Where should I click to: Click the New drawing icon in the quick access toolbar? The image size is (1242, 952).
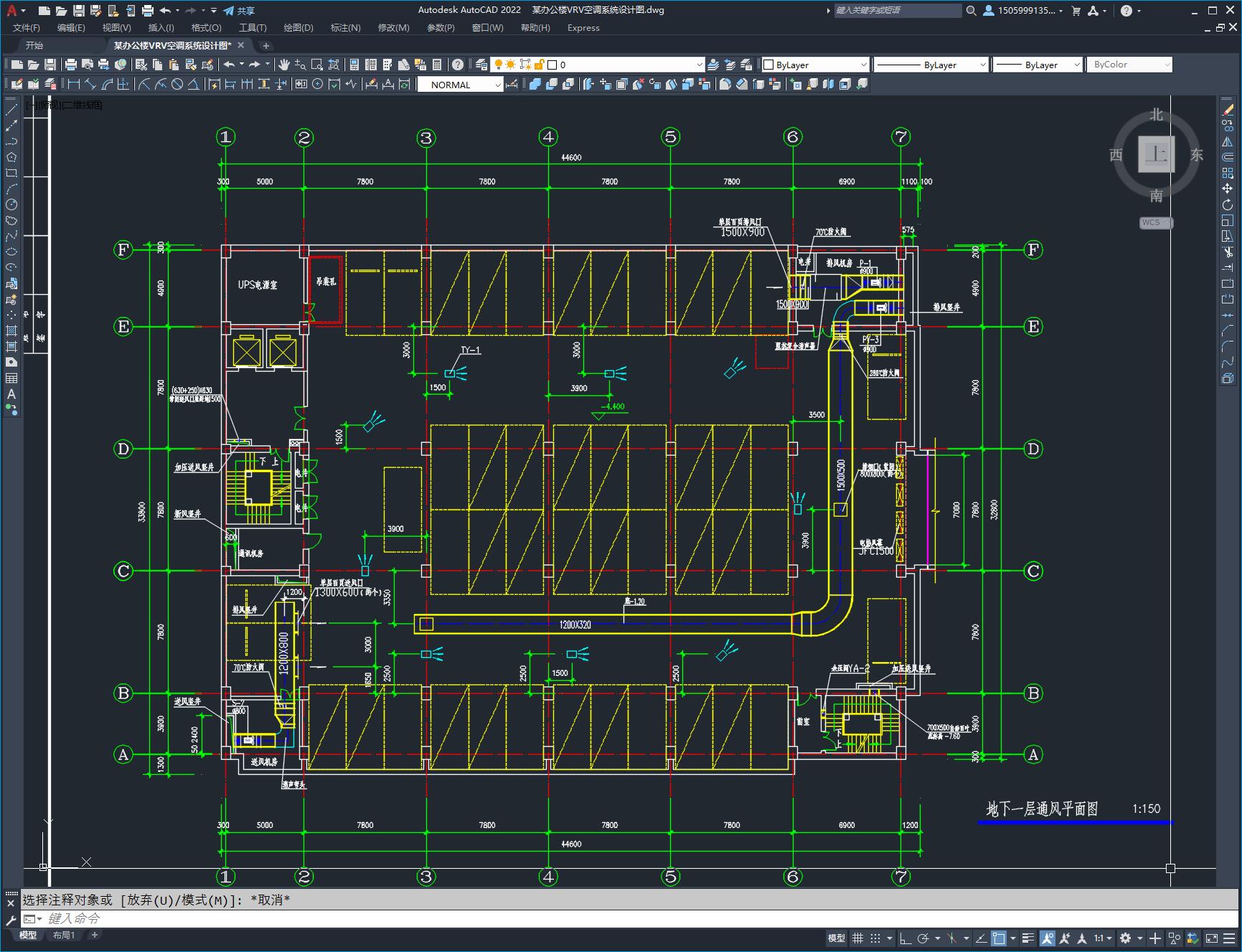[44, 11]
